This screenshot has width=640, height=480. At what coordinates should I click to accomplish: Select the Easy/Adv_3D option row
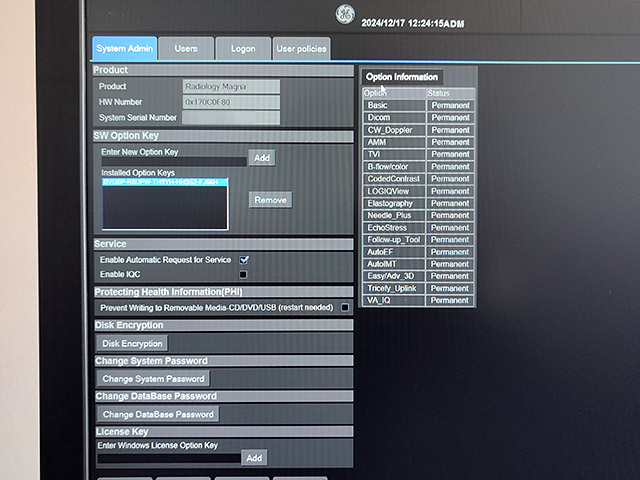click(x=418, y=276)
